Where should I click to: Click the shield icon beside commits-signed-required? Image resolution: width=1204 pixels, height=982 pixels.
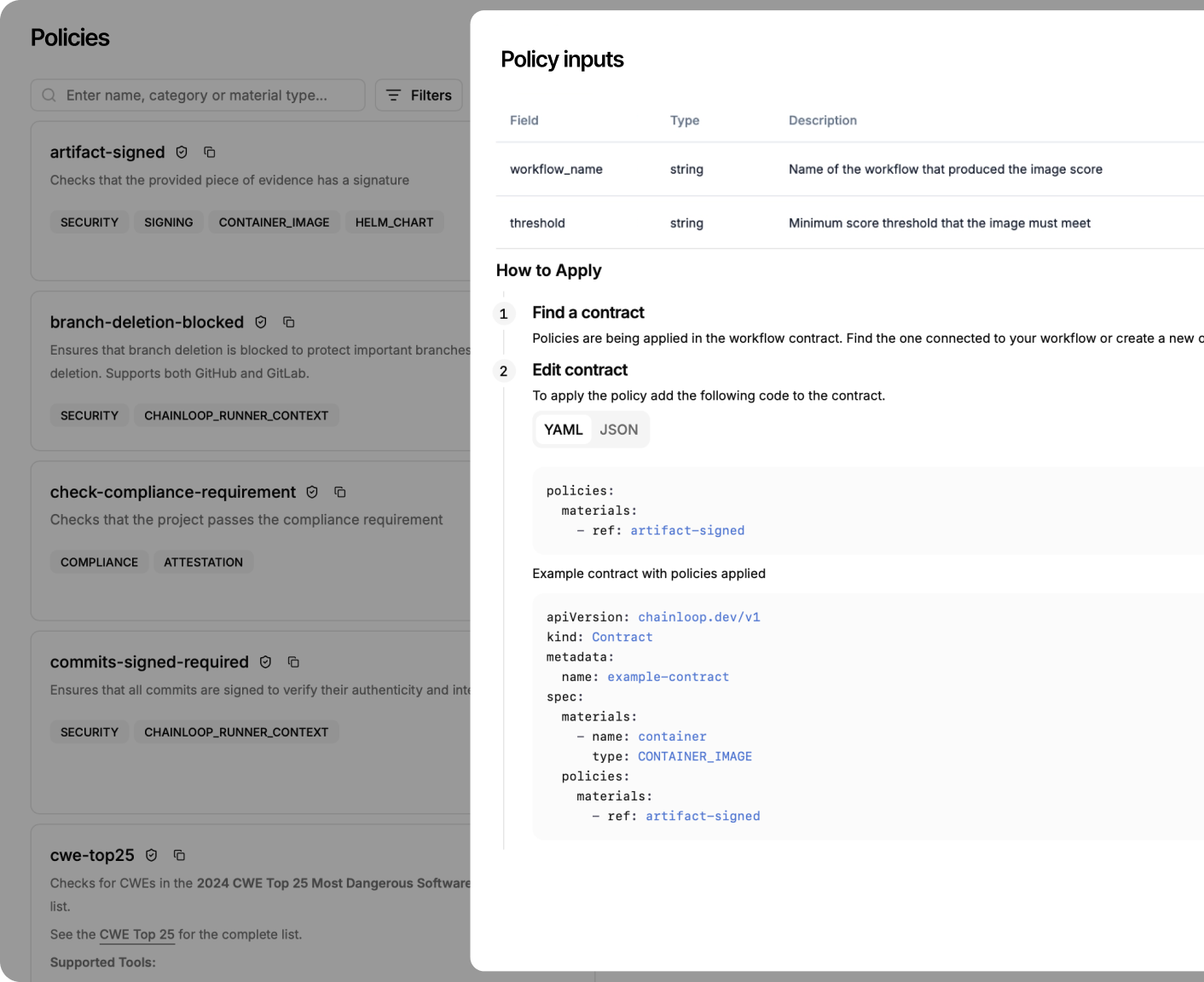[265, 662]
